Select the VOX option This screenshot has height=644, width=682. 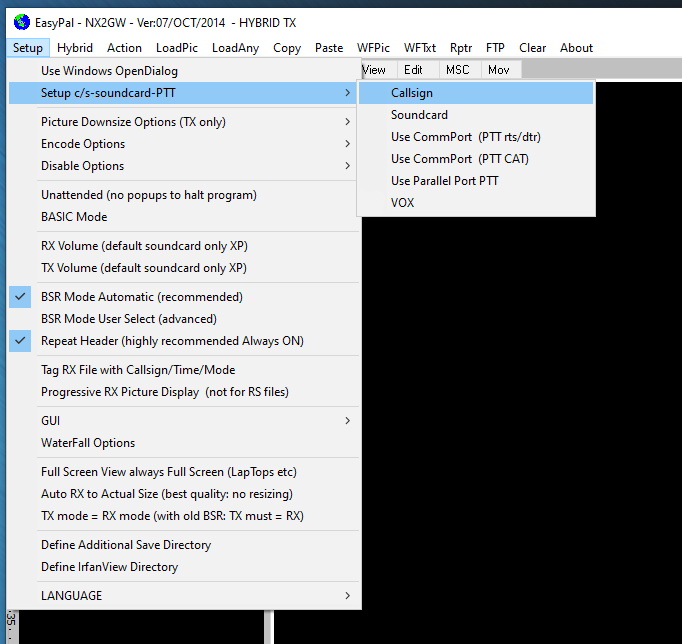tap(402, 203)
